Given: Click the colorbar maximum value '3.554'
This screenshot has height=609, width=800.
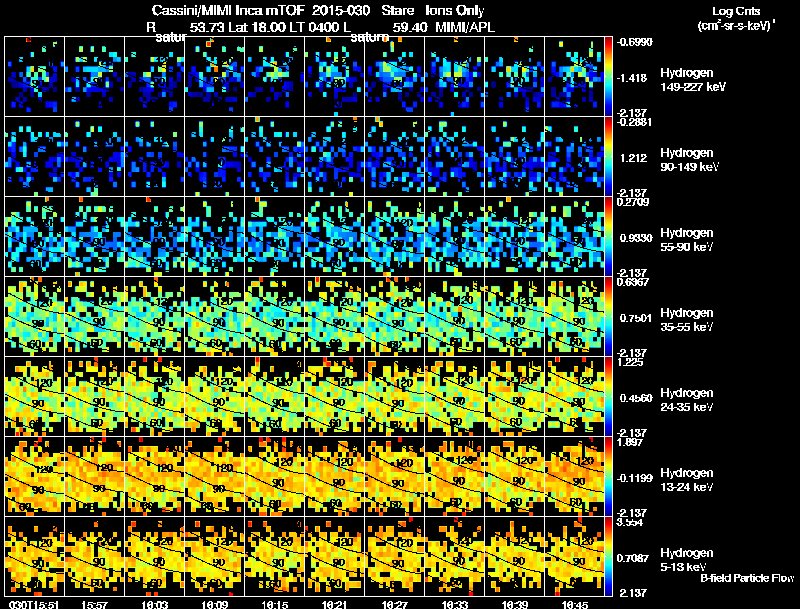Looking at the screenshot, I should click(x=630, y=522).
